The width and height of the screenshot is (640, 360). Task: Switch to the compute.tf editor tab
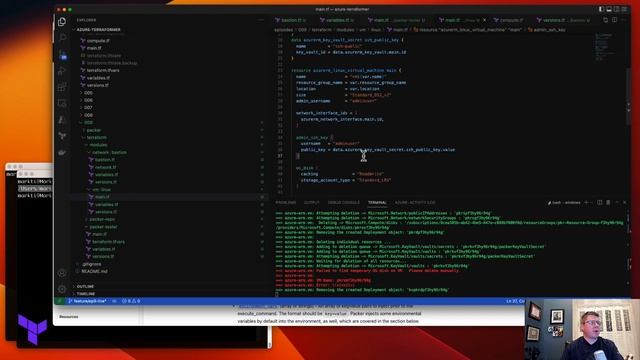[x=511, y=20]
